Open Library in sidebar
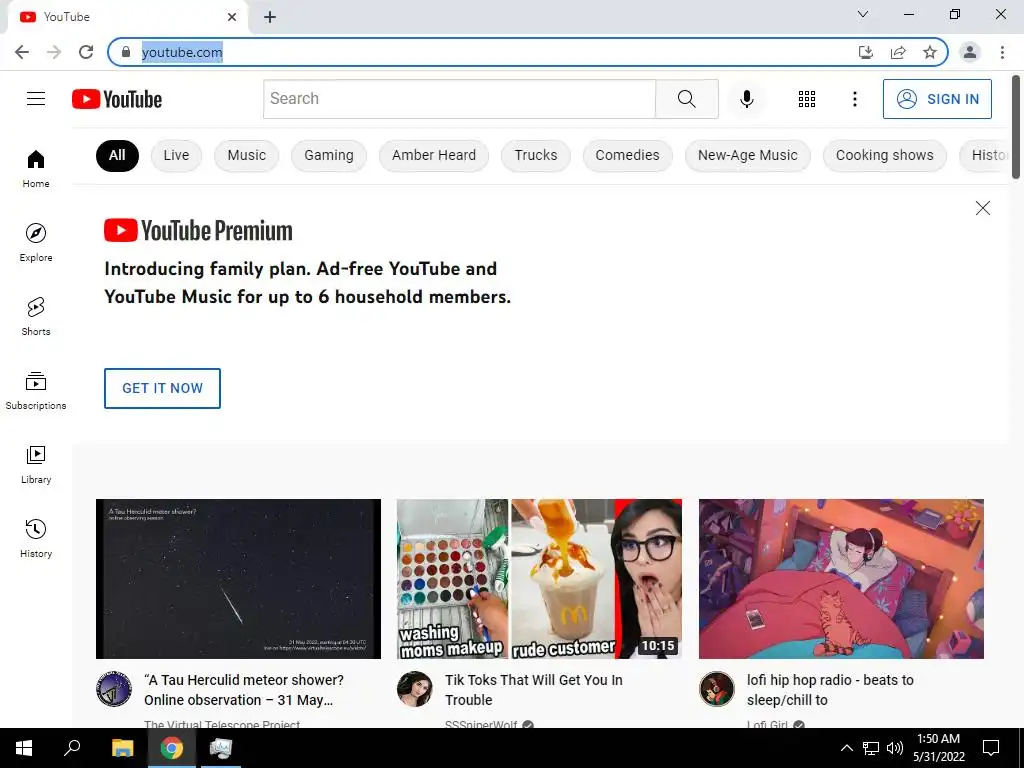Image resolution: width=1024 pixels, height=768 pixels. 36,464
